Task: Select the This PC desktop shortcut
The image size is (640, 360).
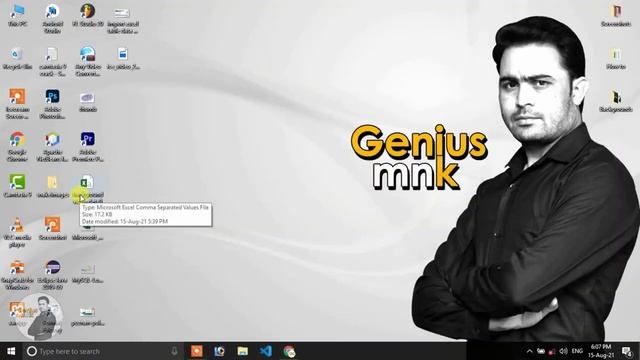Action: (x=18, y=16)
